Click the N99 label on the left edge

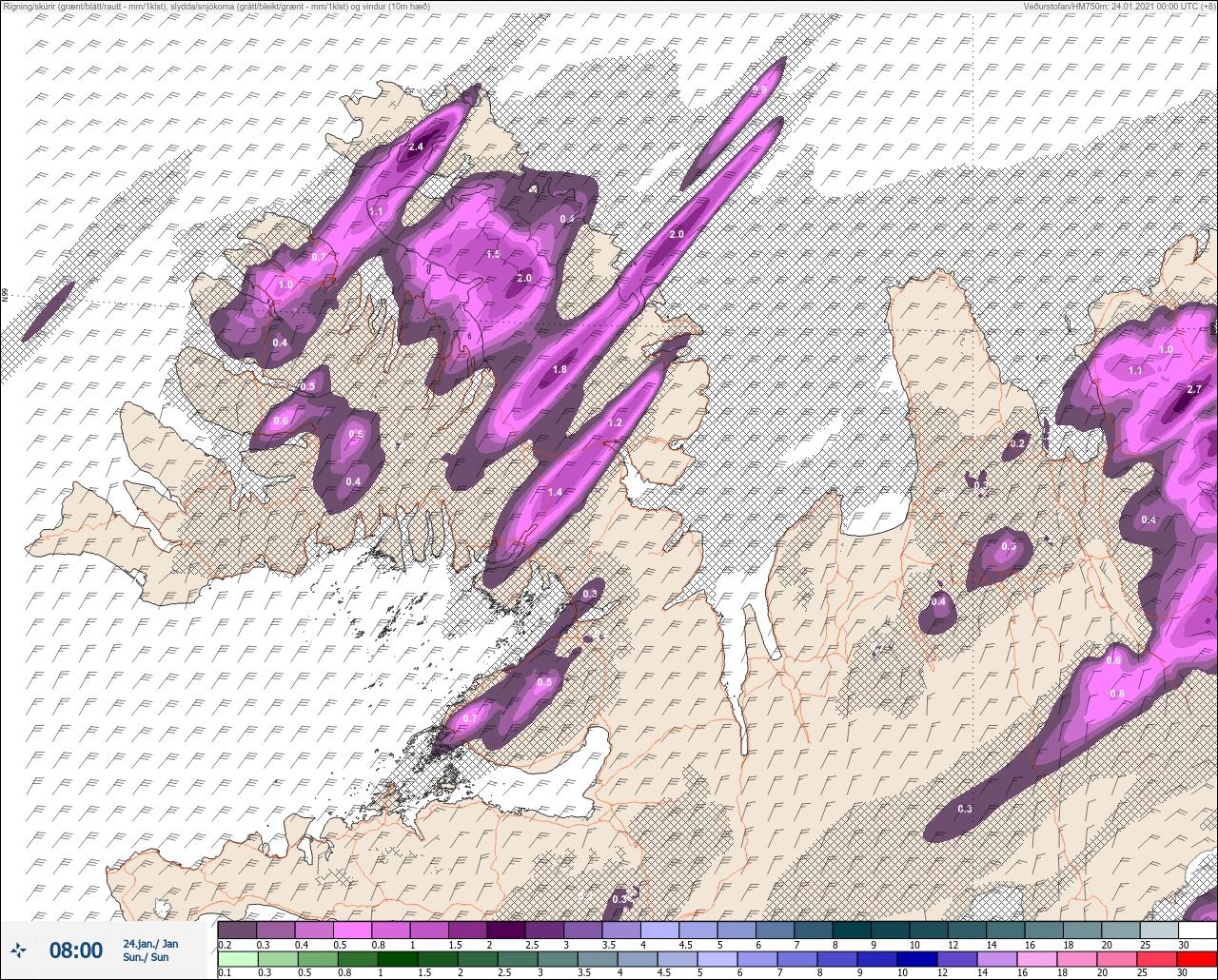(5, 297)
